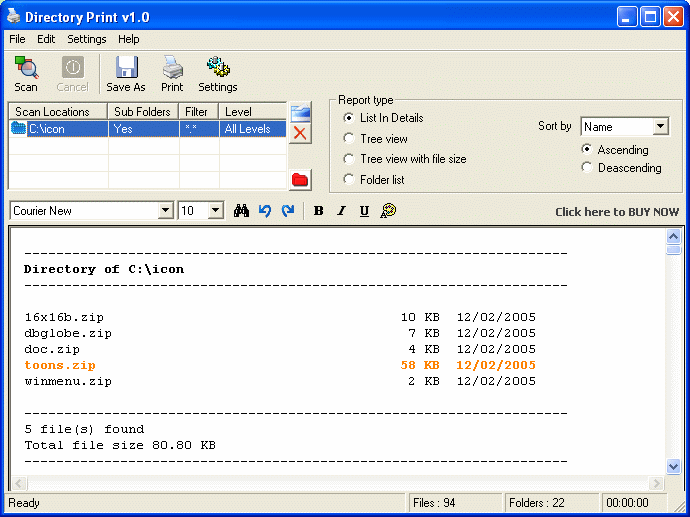This screenshot has width=690, height=517.
Task: Open the Courier New font dropdown
Action: point(165,211)
